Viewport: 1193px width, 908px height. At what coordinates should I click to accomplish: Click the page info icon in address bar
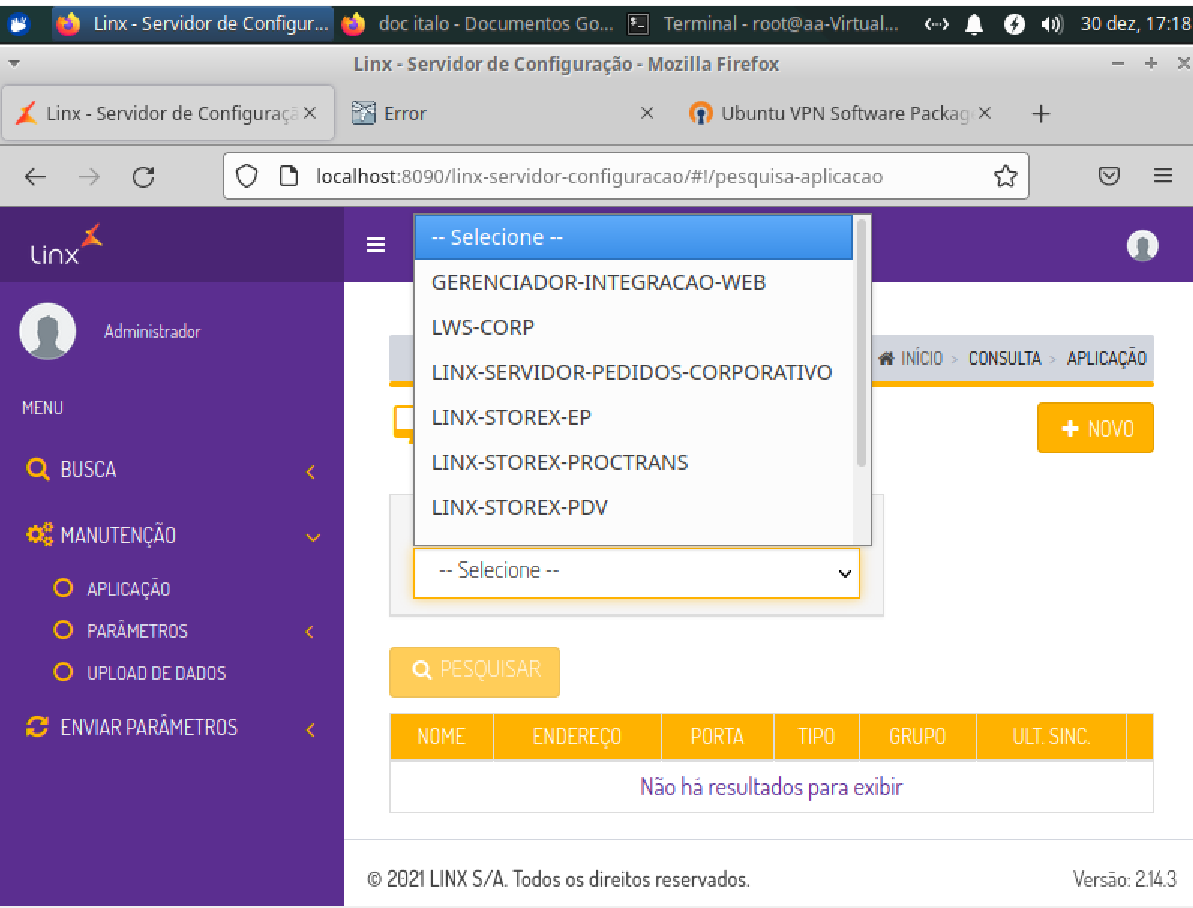point(288,177)
